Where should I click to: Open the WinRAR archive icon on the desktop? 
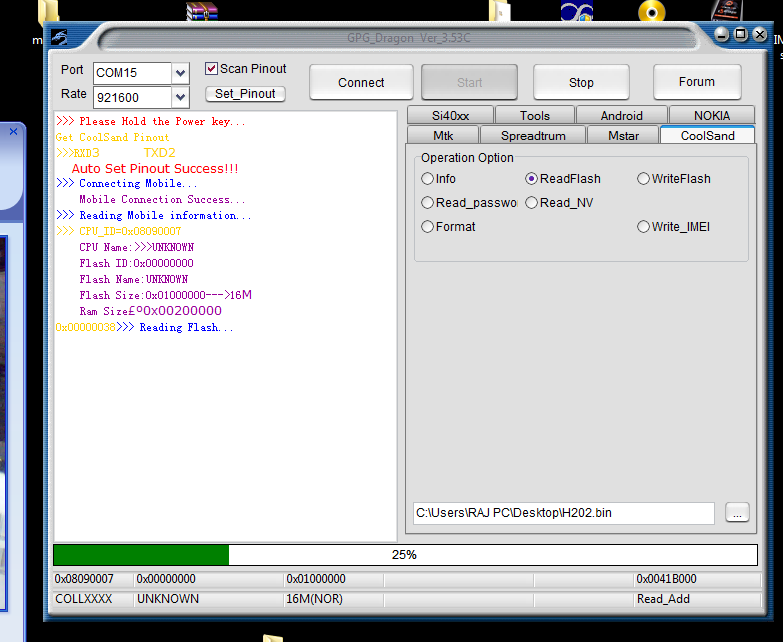[x=202, y=11]
